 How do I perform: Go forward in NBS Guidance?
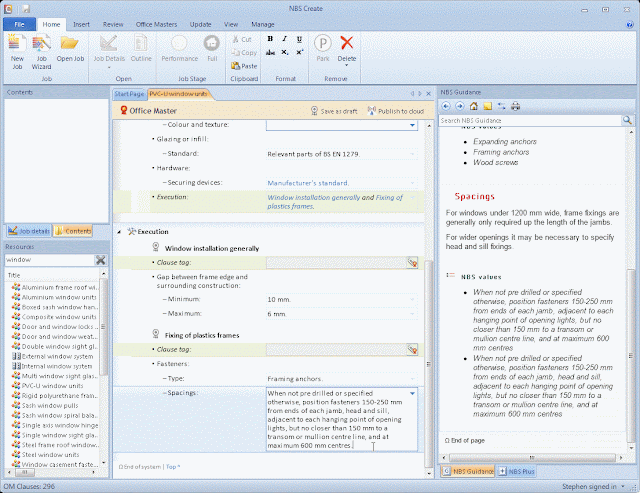click(460, 106)
